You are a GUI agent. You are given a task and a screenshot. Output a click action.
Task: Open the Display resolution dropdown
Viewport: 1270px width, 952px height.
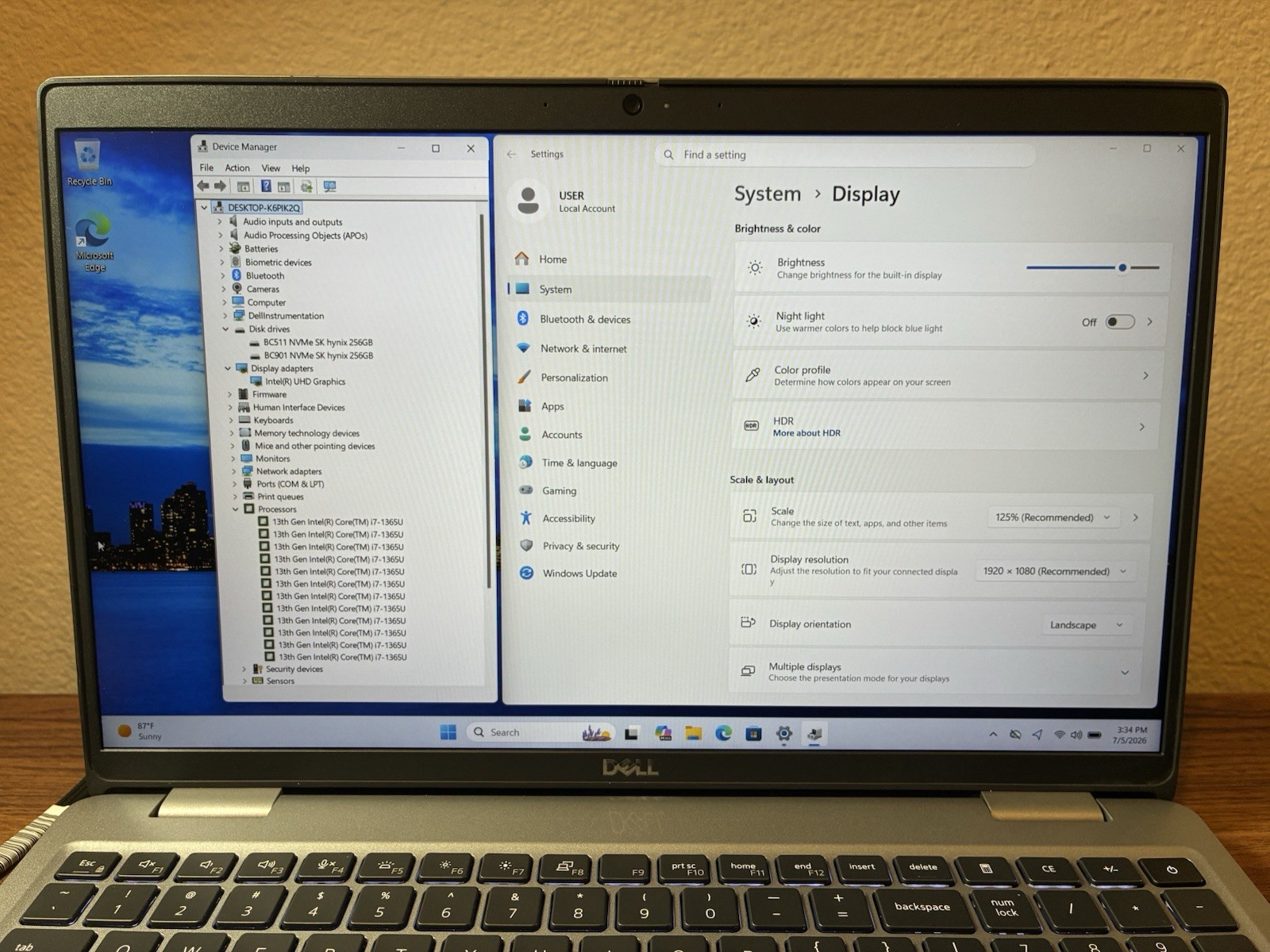click(1055, 571)
